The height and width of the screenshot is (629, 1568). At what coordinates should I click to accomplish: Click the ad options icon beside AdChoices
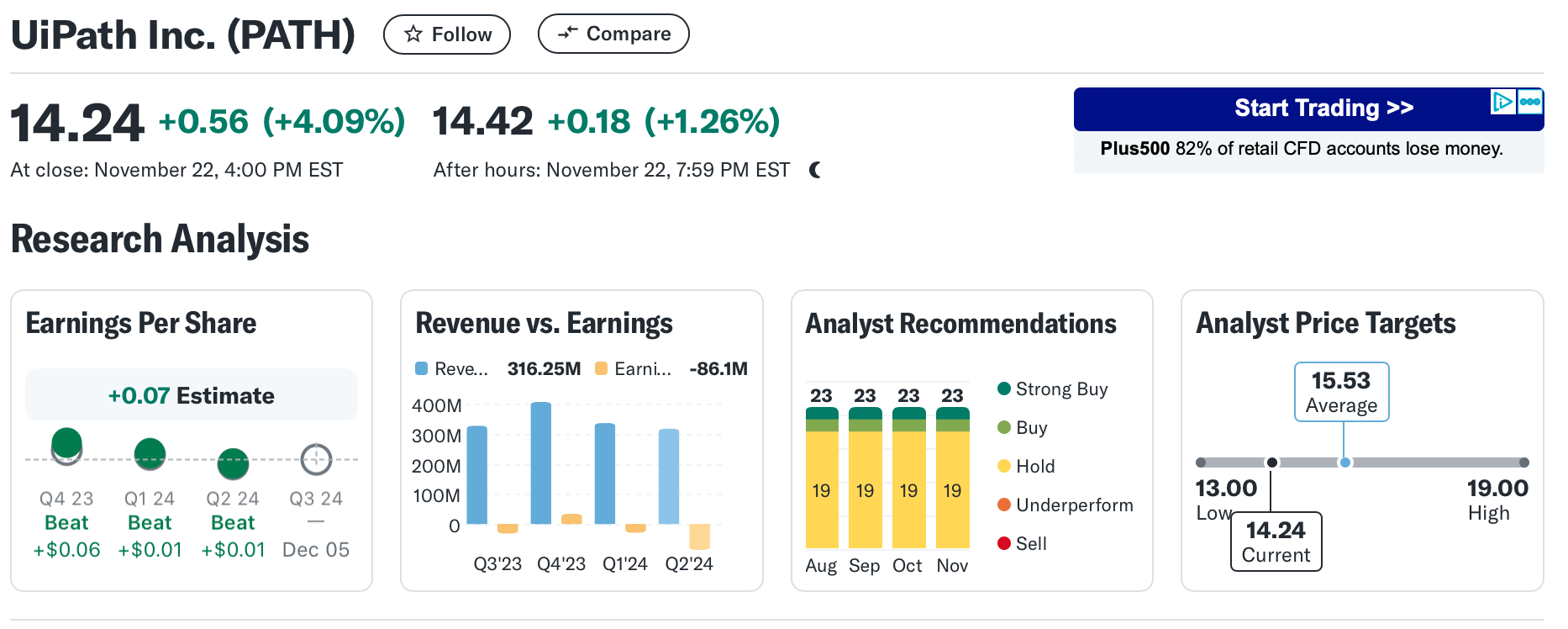pyautogui.click(x=1530, y=102)
